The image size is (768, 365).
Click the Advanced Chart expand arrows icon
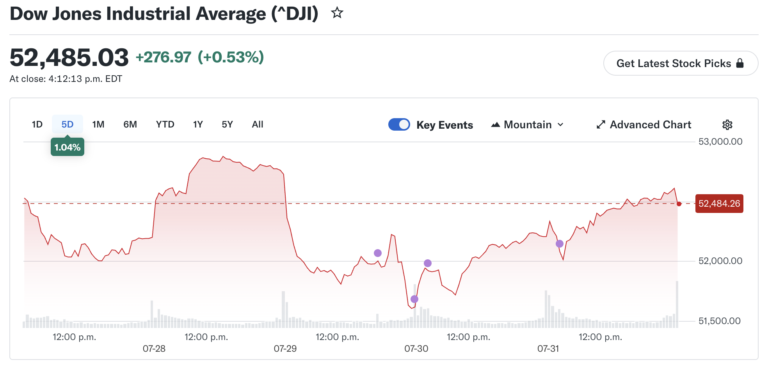pos(600,125)
